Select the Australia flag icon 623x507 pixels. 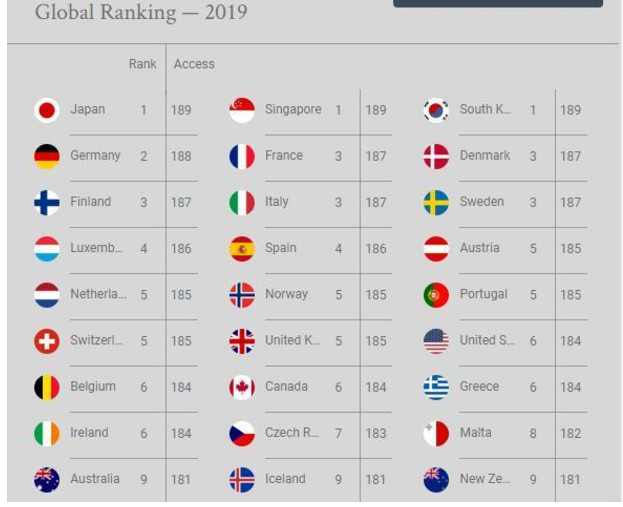pyautogui.click(x=47, y=480)
